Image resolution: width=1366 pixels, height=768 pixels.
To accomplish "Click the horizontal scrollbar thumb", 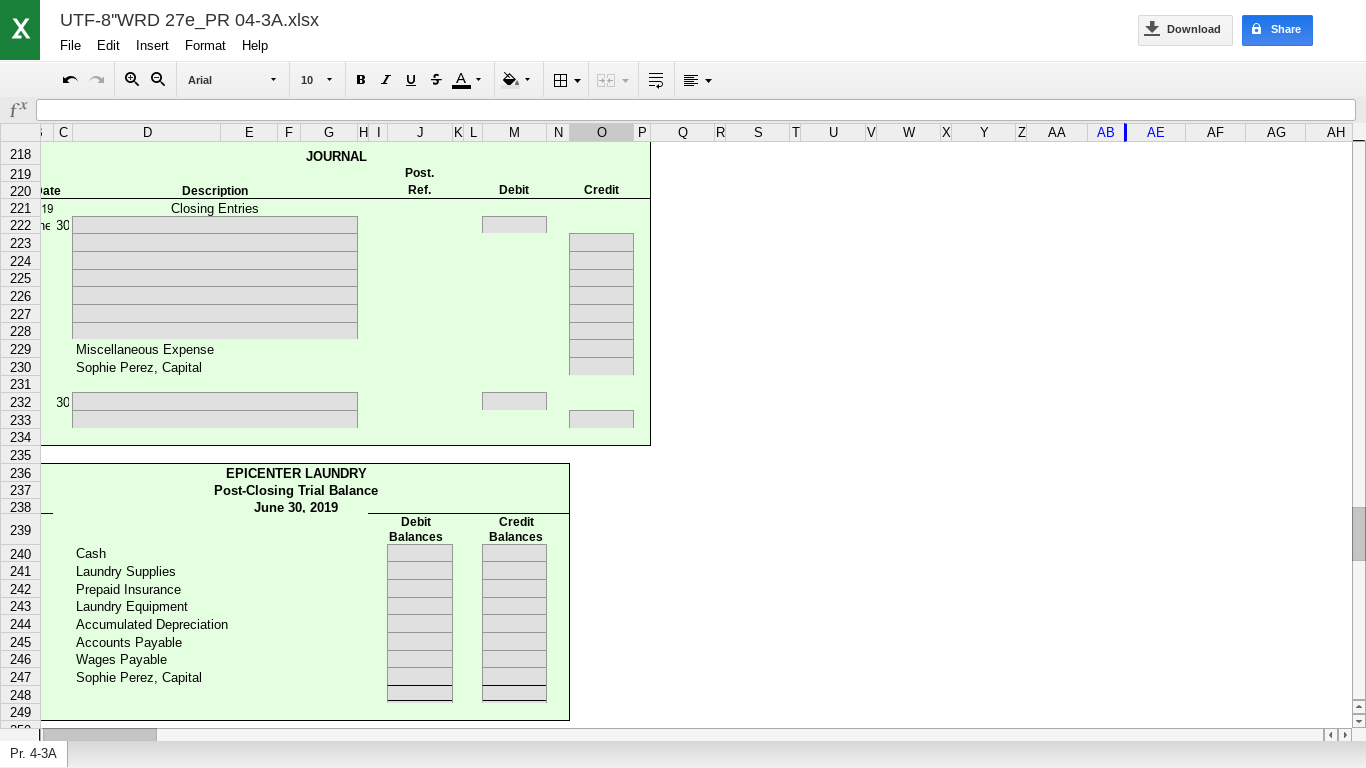I will coord(99,735).
